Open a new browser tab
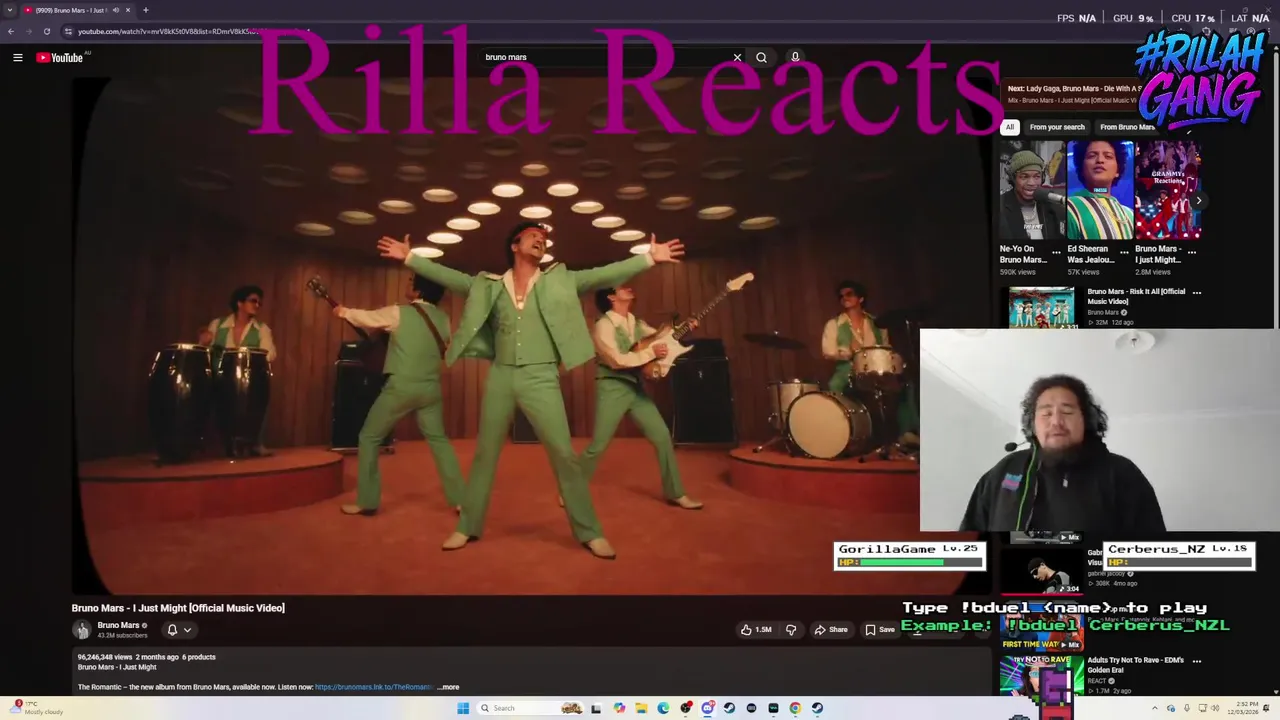 point(145,10)
